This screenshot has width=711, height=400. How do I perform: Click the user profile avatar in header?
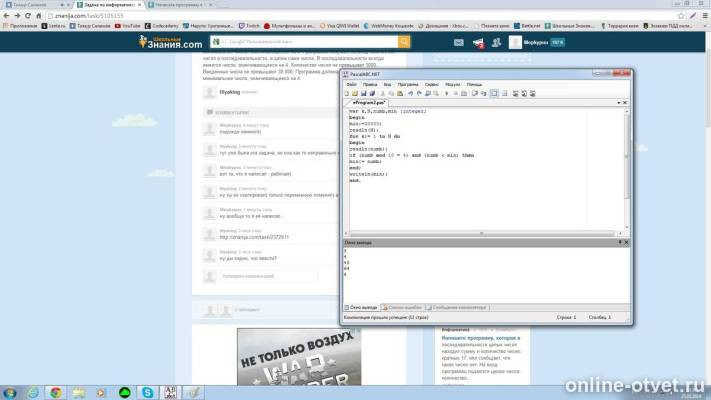(515, 42)
